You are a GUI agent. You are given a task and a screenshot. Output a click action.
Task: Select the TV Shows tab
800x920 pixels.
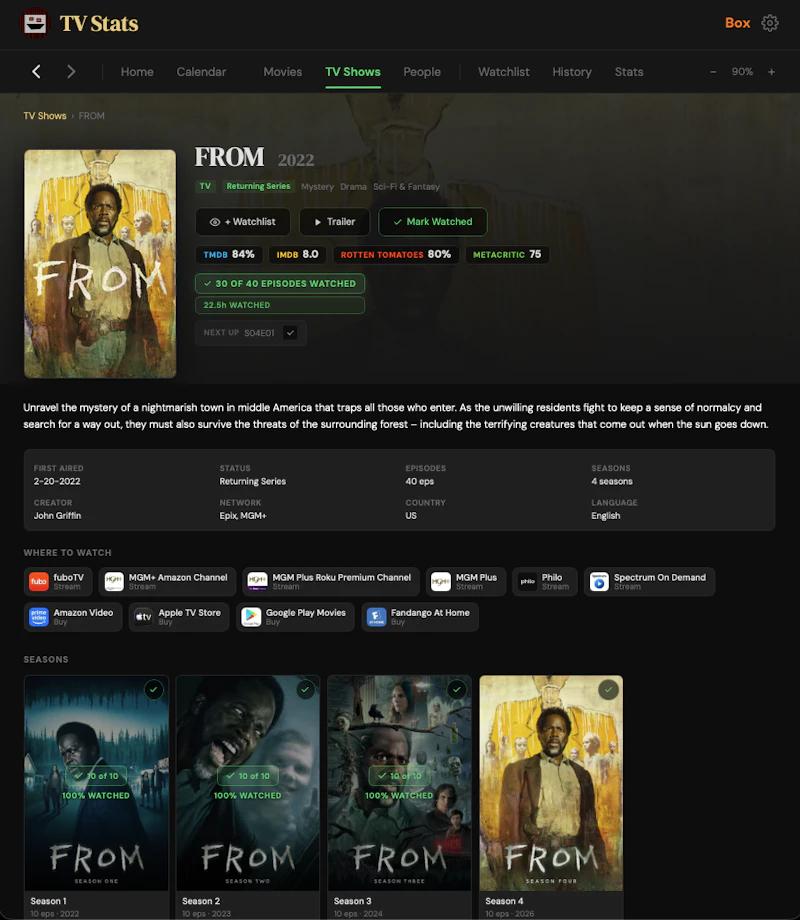[353, 72]
